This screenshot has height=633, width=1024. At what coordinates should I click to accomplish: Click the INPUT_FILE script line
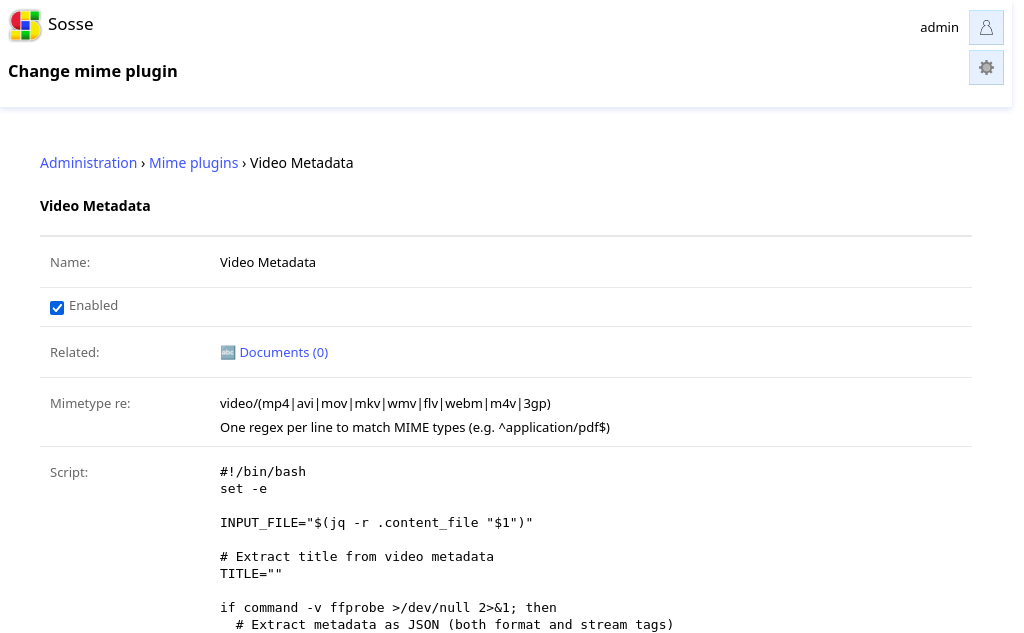tap(376, 523)
